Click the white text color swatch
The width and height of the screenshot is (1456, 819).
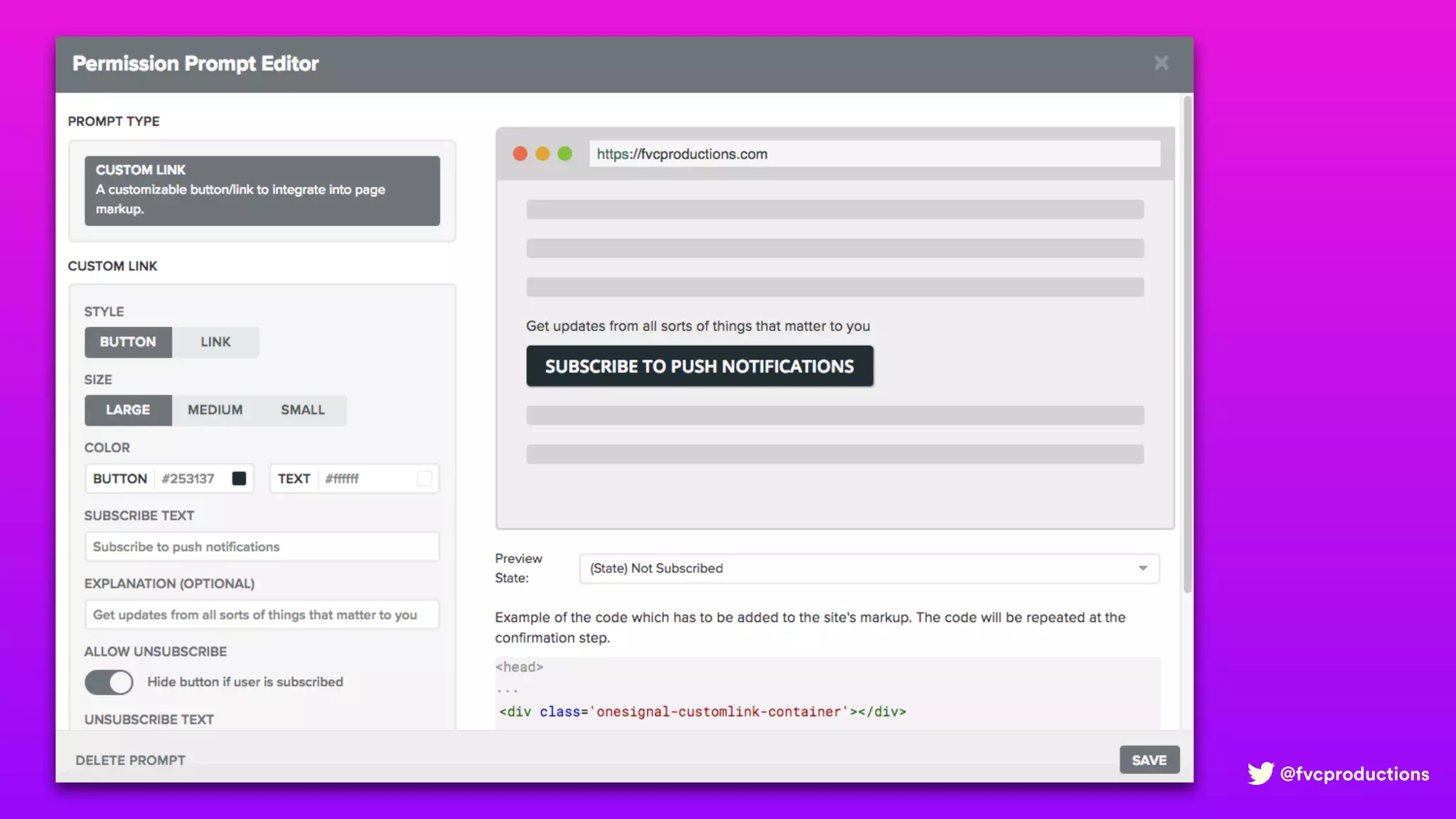coord(424,478)
